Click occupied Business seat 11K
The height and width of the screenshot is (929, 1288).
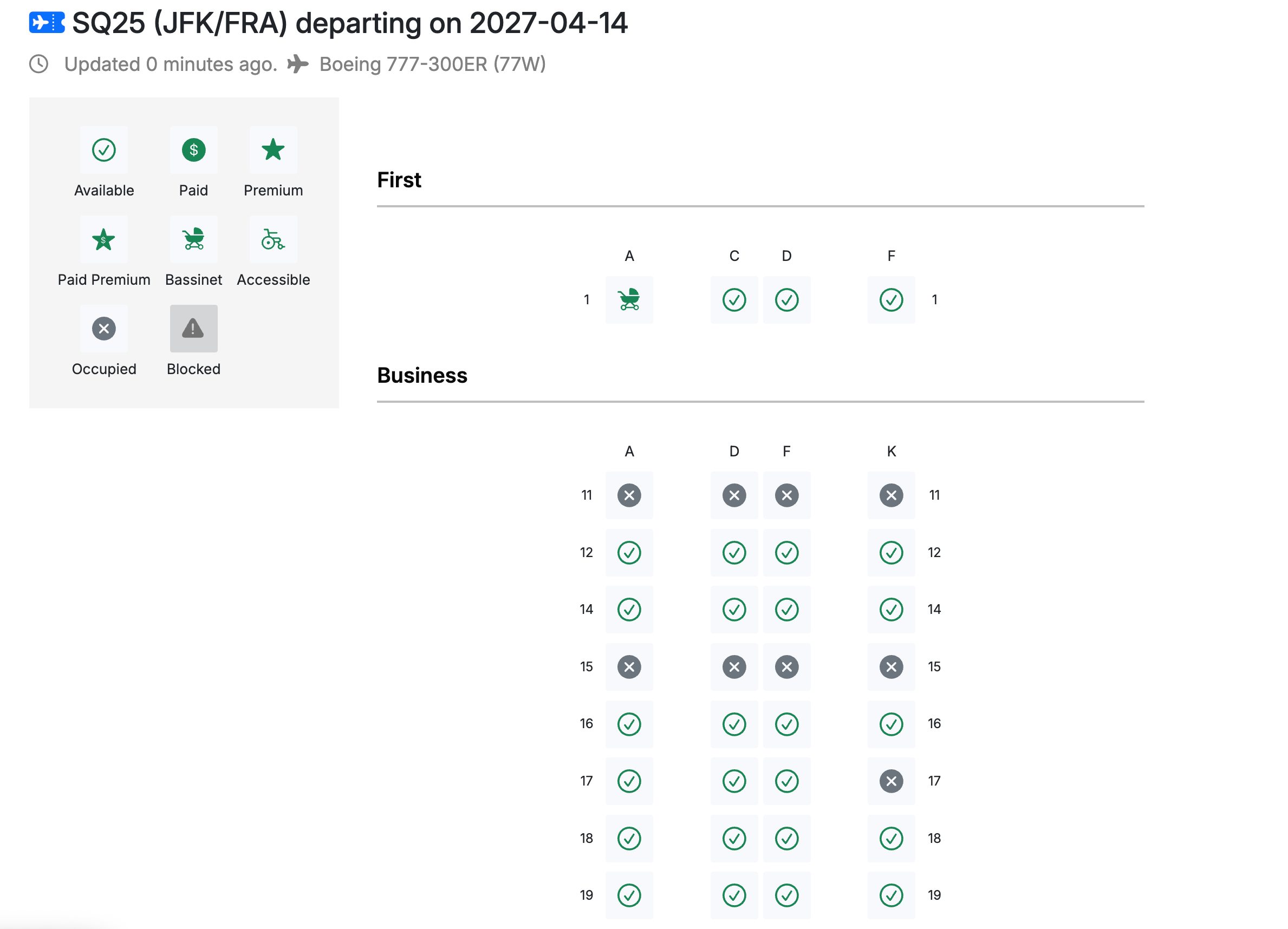(892, 495)
